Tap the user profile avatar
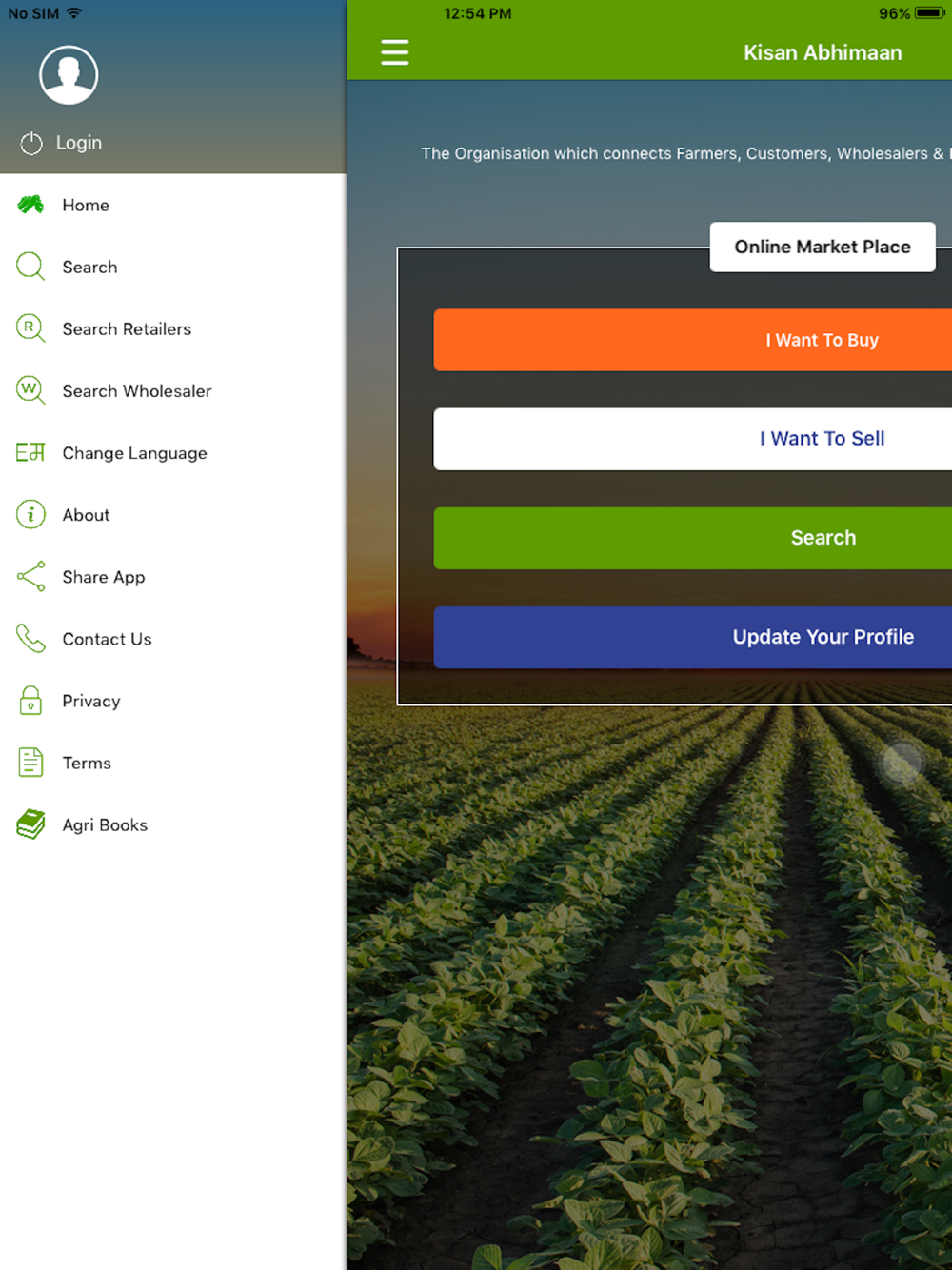The height and width of the screenshot is (1270, 952). tap(69, 74)
